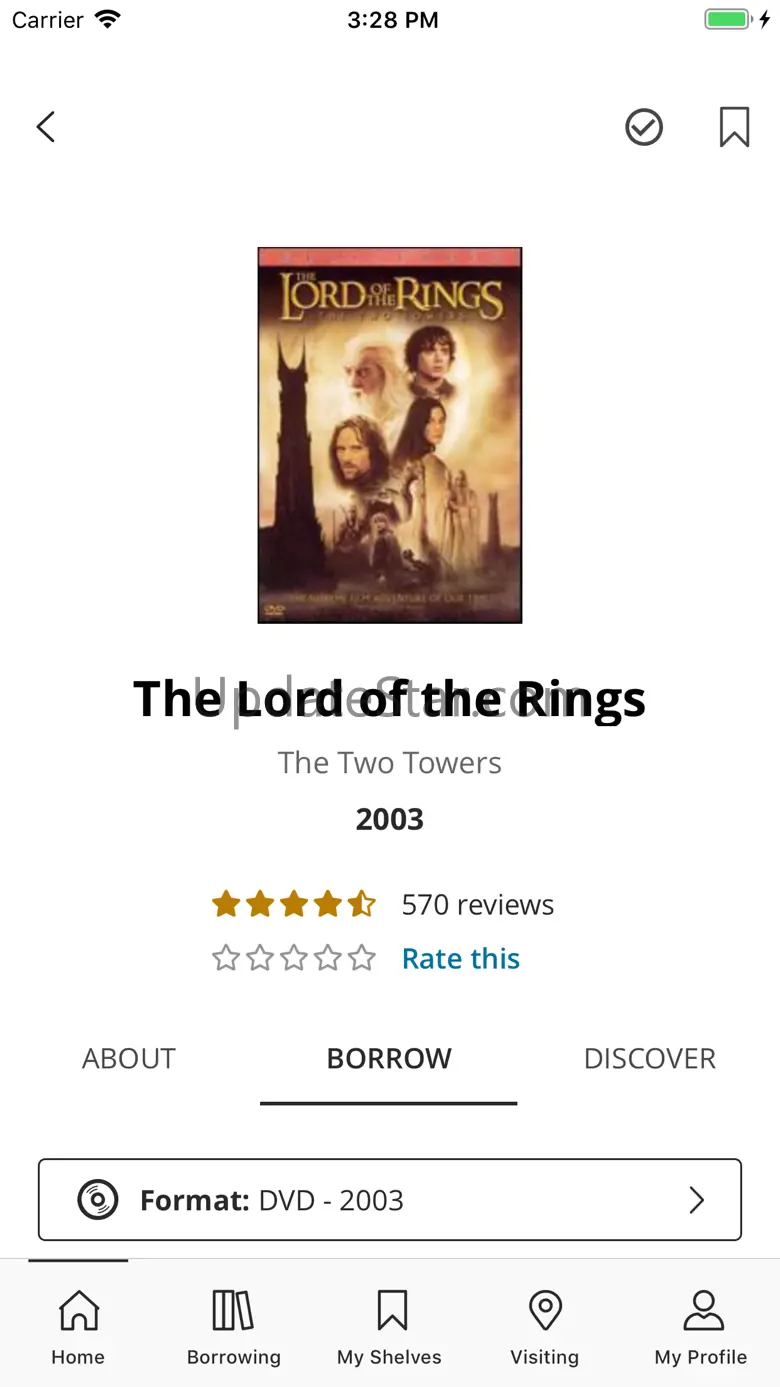The image size is (780, 1387).
Task: Tap the Two Towers cover image
Action: tap(390, 435)
